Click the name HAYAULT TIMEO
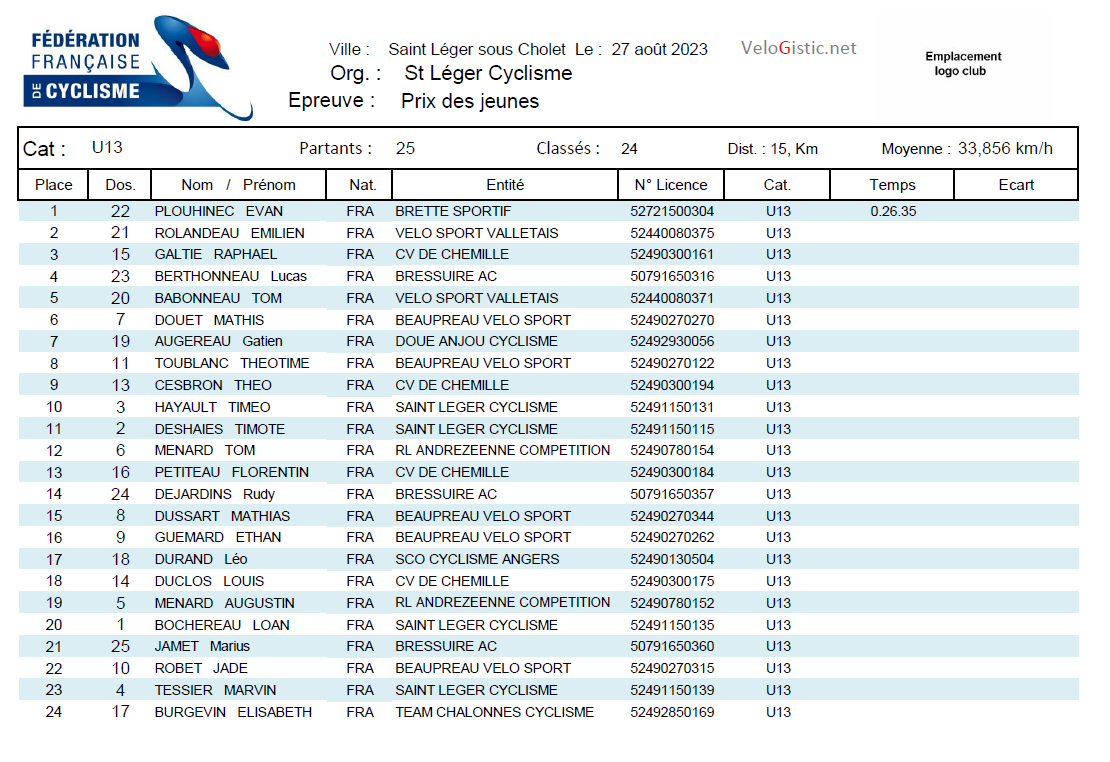 (212, 407)
